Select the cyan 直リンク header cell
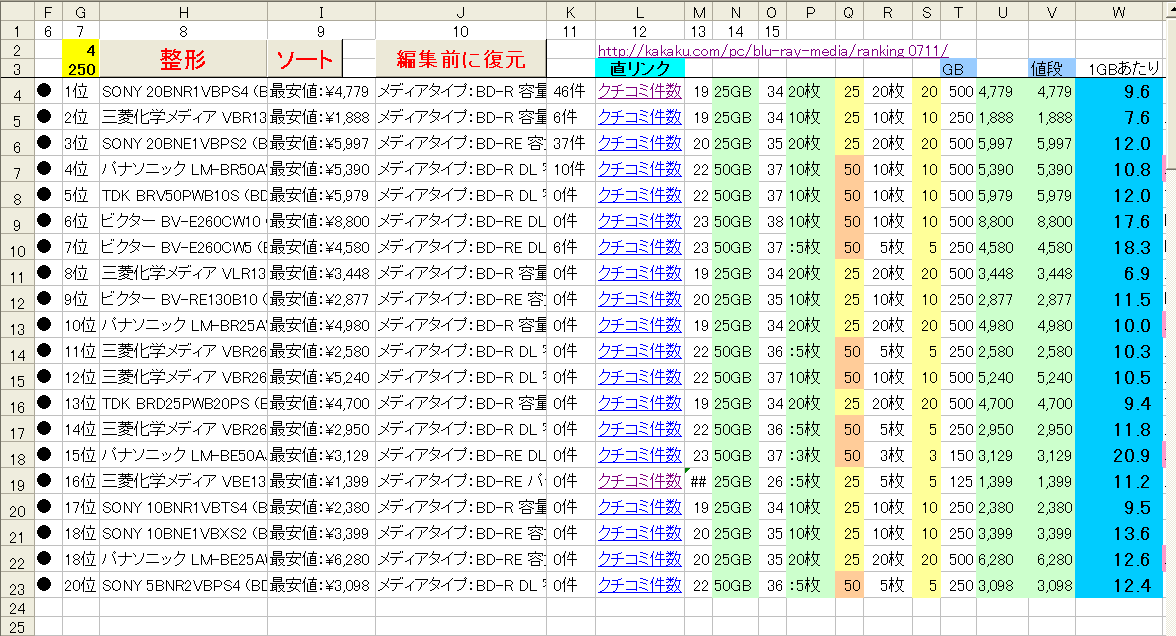The image size is (1176, 636). click(x=640, y=68)
